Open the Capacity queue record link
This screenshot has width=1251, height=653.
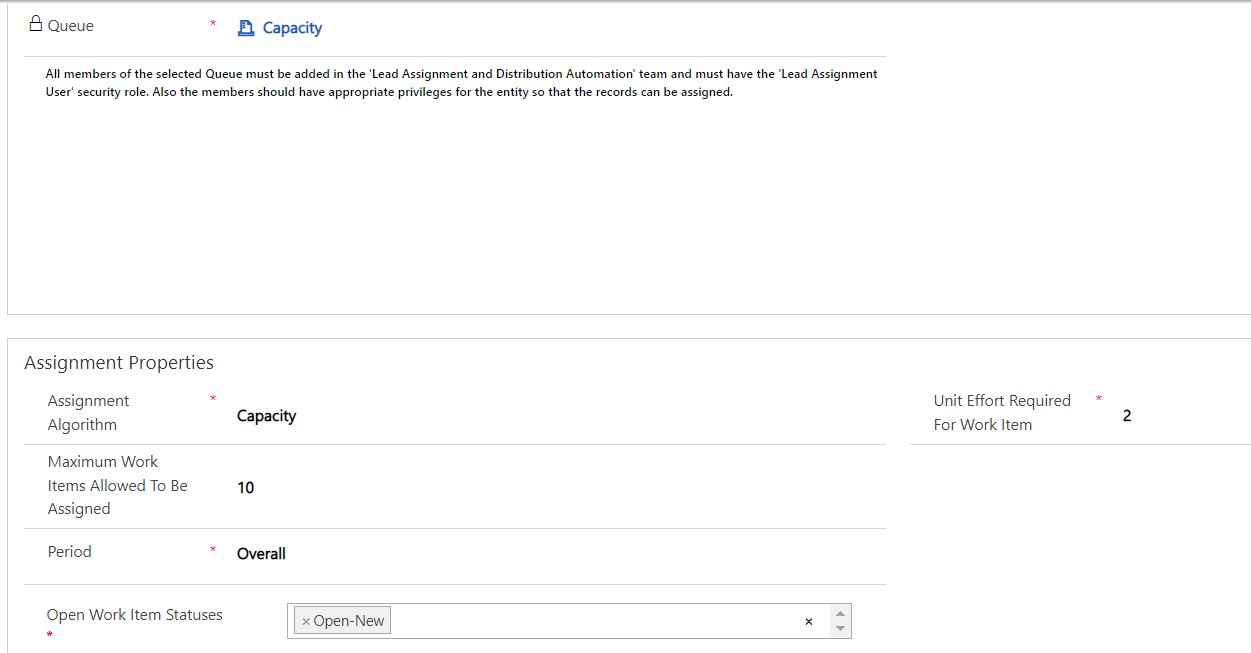(x=292, y=28)
